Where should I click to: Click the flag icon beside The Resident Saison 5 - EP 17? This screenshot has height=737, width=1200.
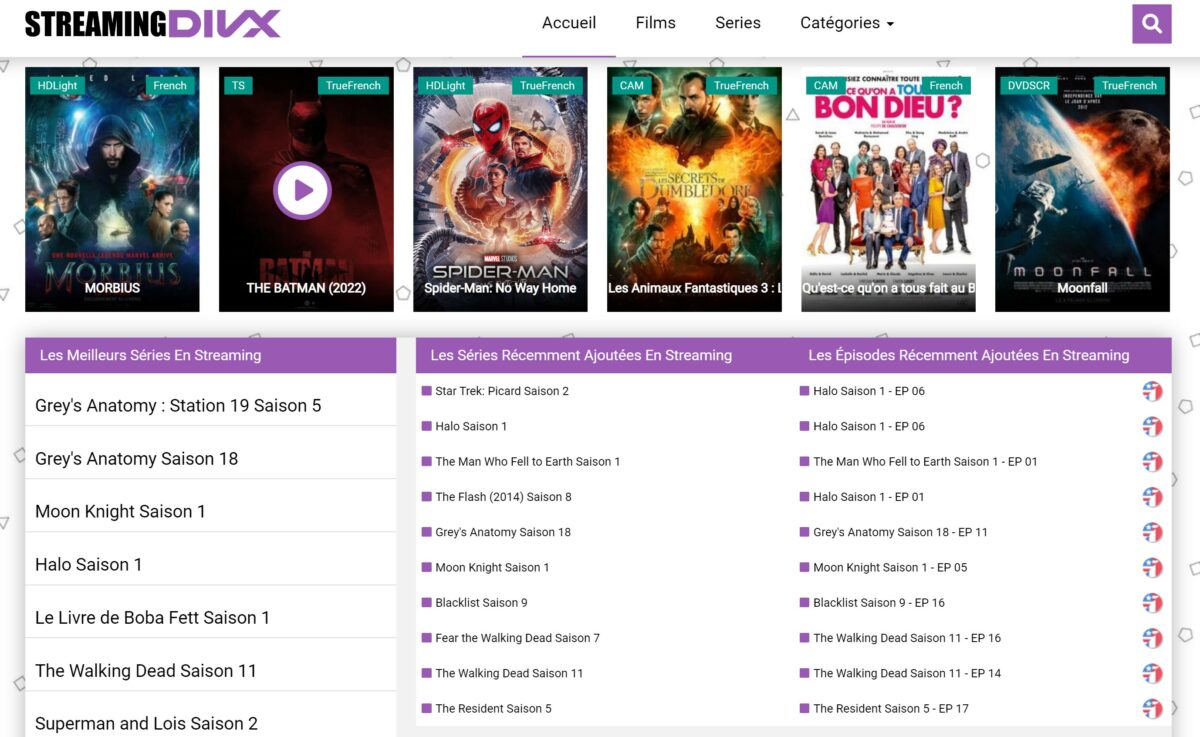tap(1152, 709)
